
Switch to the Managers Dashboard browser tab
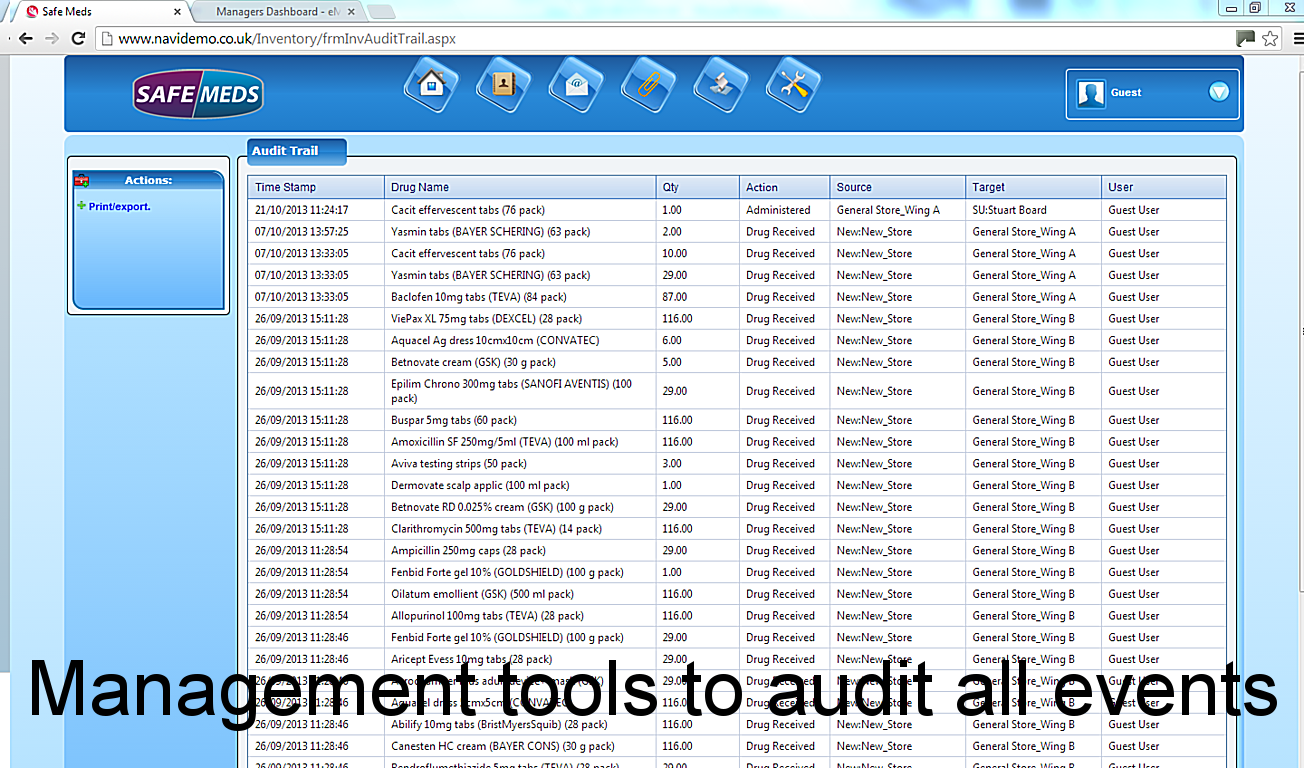282,11
